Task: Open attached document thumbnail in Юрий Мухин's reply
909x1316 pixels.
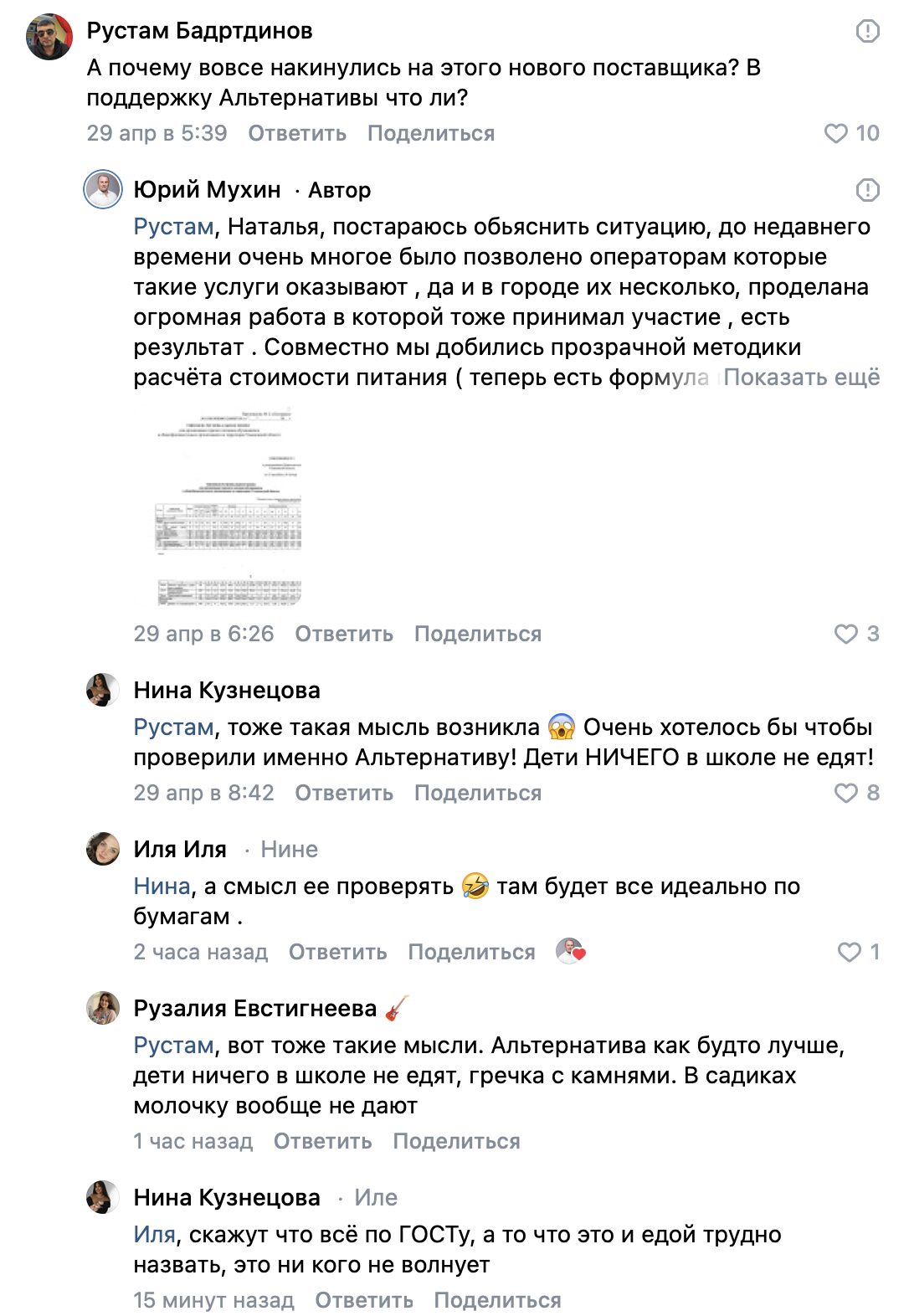Action: pos(228,506)
